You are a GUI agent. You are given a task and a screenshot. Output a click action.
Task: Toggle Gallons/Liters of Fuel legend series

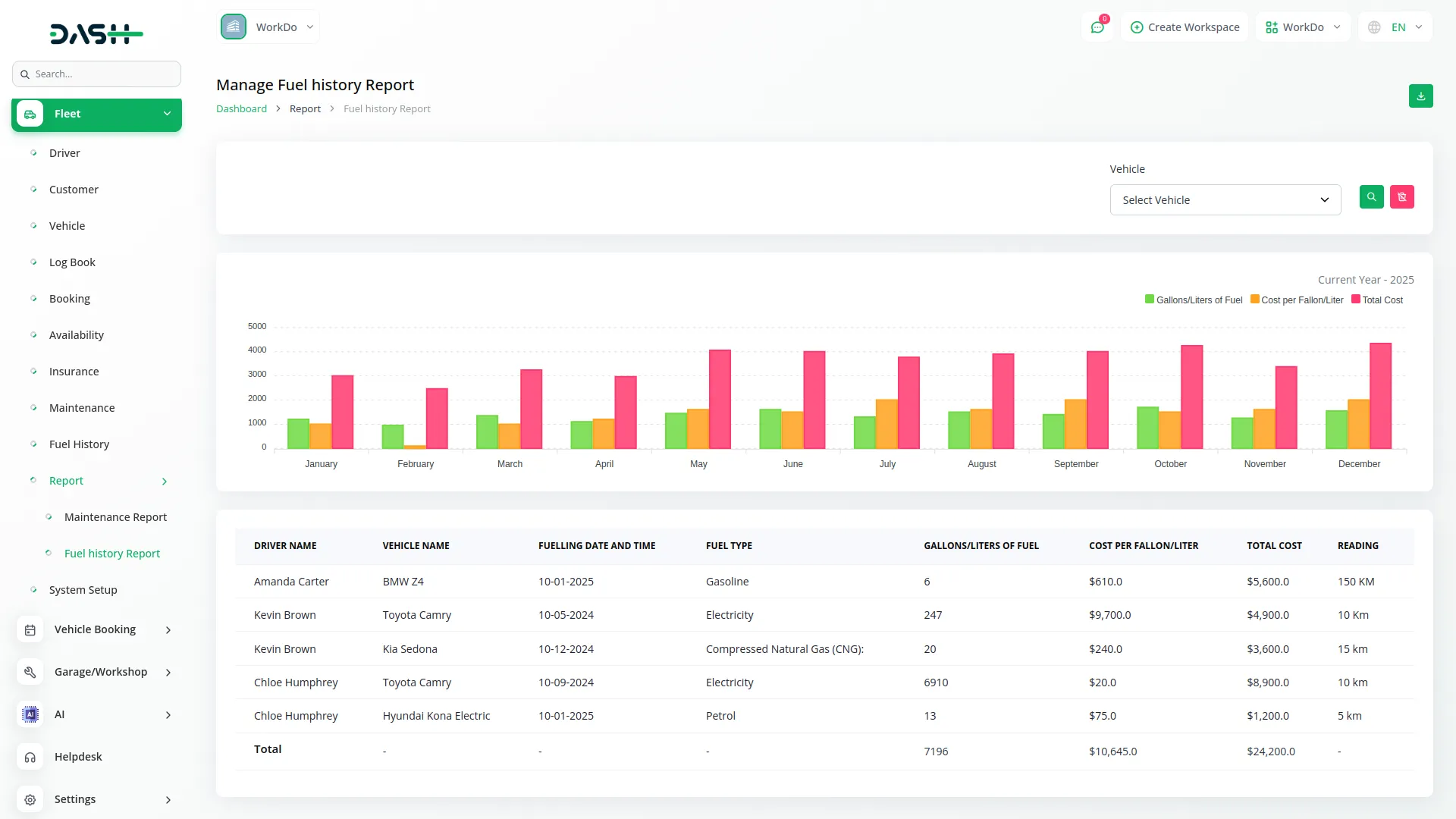(1194, 300)
